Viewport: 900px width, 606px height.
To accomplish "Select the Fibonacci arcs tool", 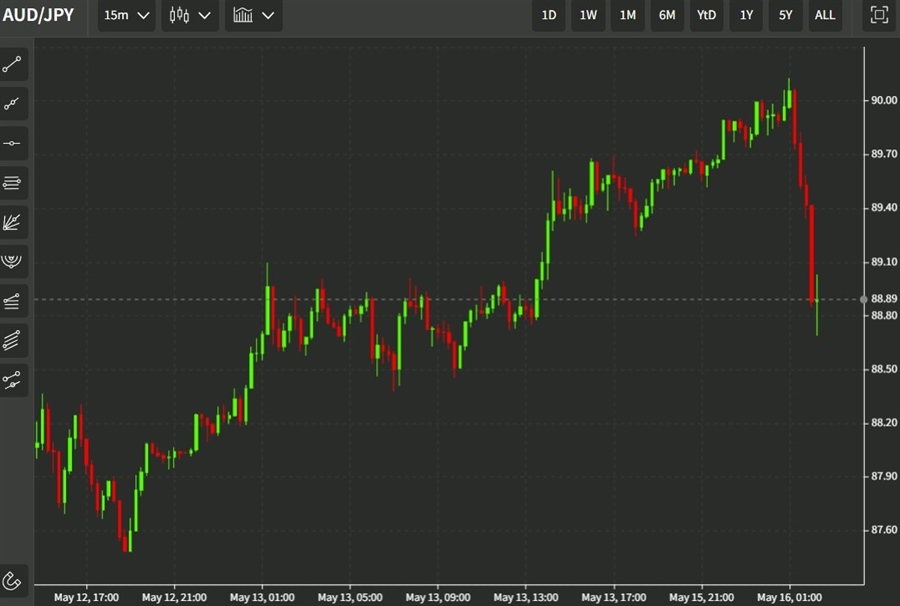I will point(12,262).
